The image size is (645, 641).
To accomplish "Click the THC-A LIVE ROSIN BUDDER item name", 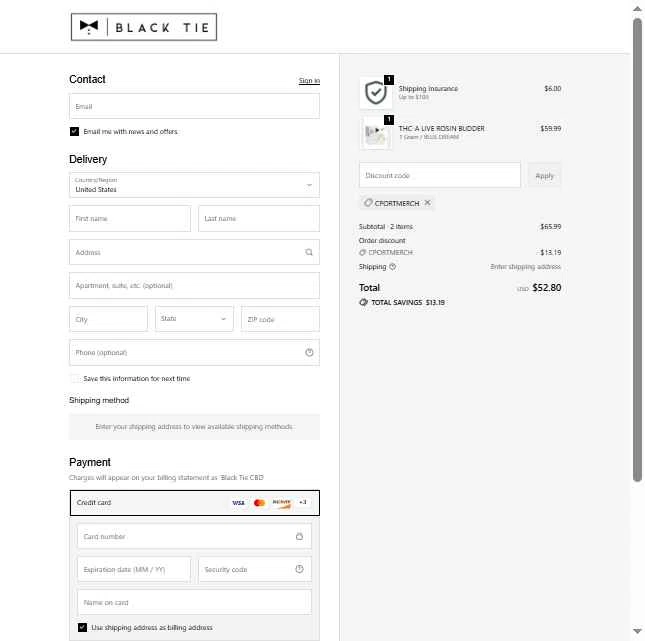I will click(x=441, y=128).
